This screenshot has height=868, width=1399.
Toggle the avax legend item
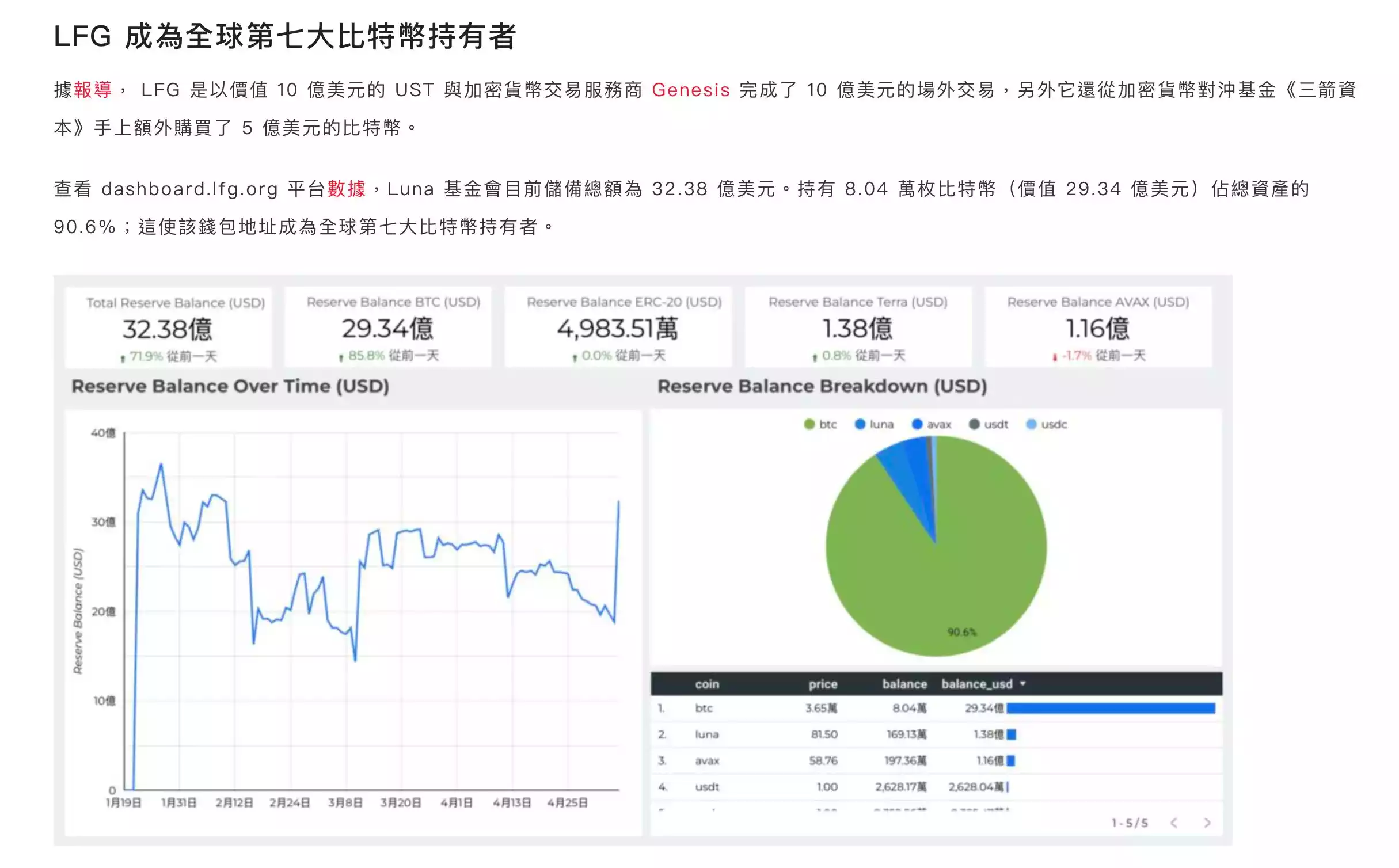932,424
